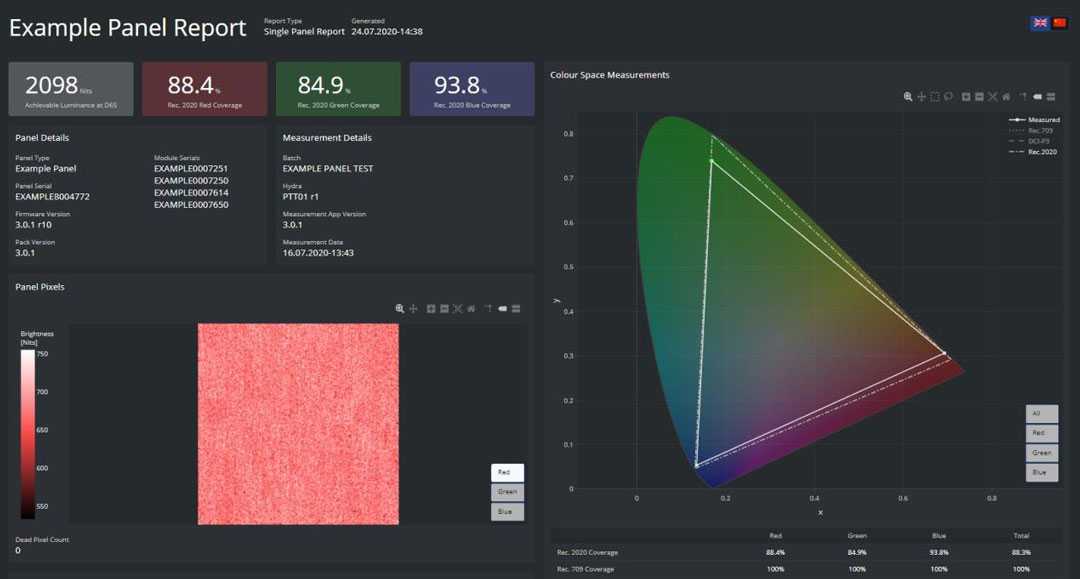Click the autoscale icon in the Colour Space toolbar
This screenshot has height=579, width=1080.
pos(992,97)
